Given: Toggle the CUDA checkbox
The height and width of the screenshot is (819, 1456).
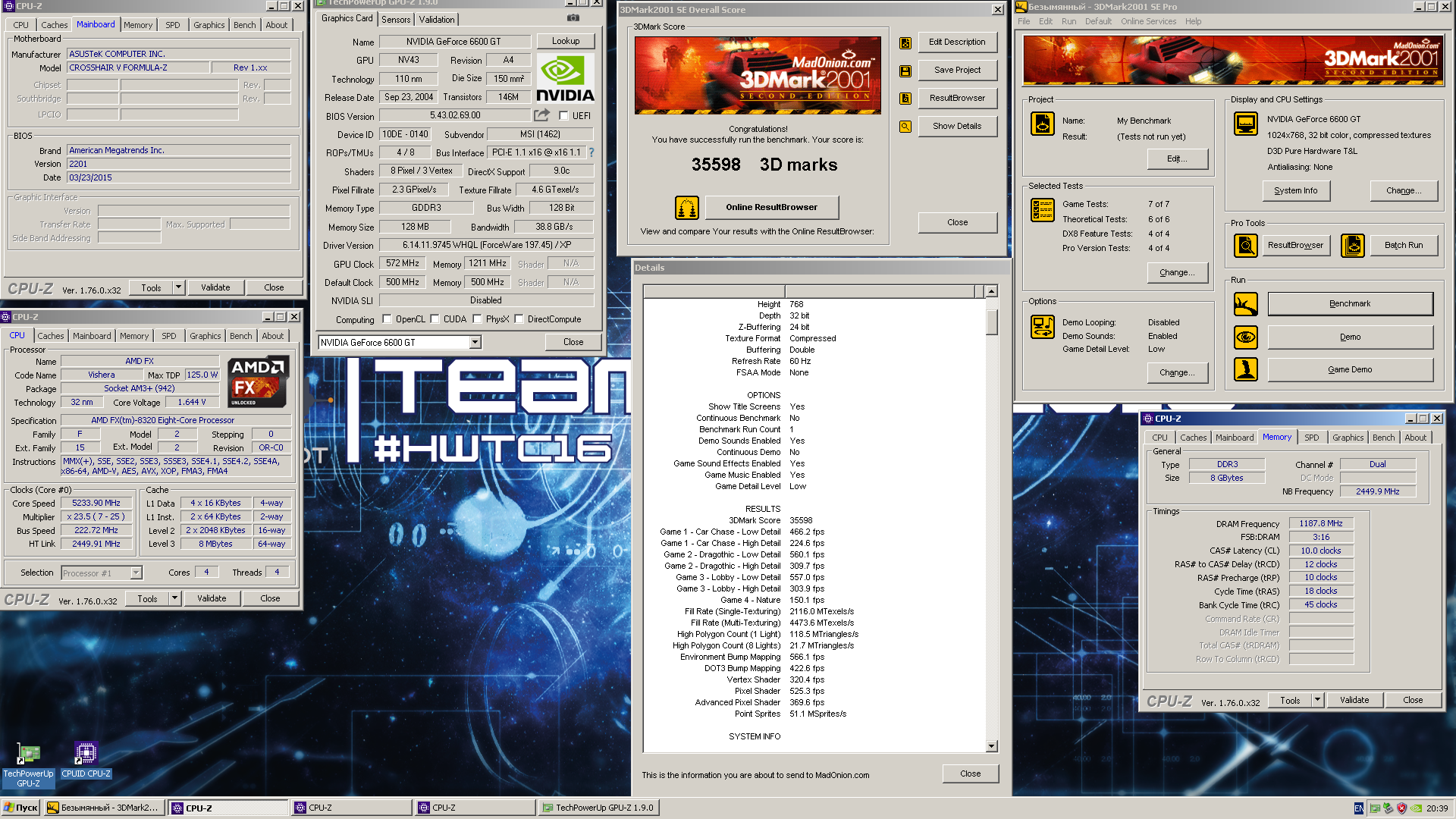Looking at the screenshot, I should (x=435, y=319).
